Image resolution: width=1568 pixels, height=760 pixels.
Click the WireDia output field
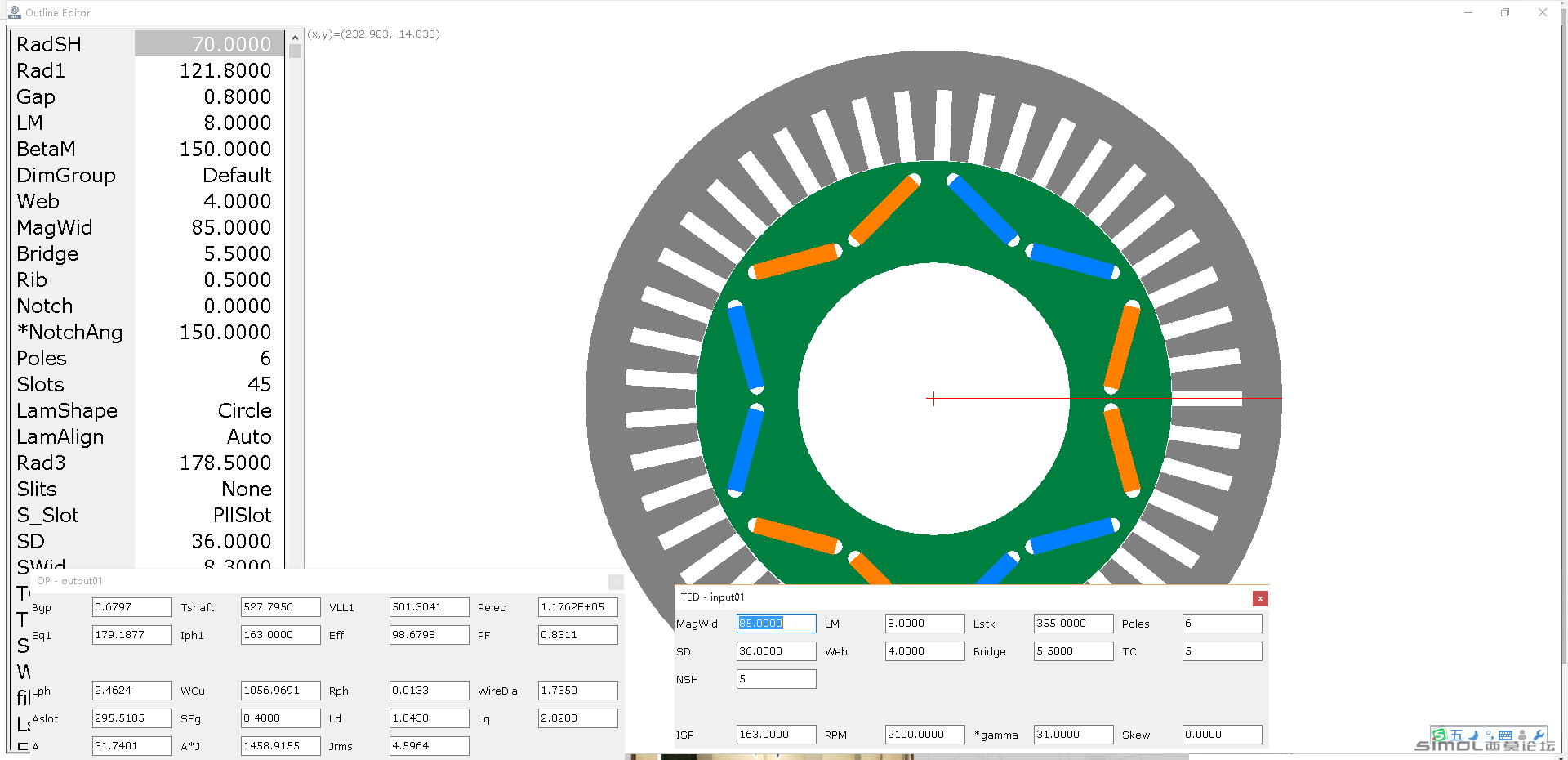click(x=577, y=691)
